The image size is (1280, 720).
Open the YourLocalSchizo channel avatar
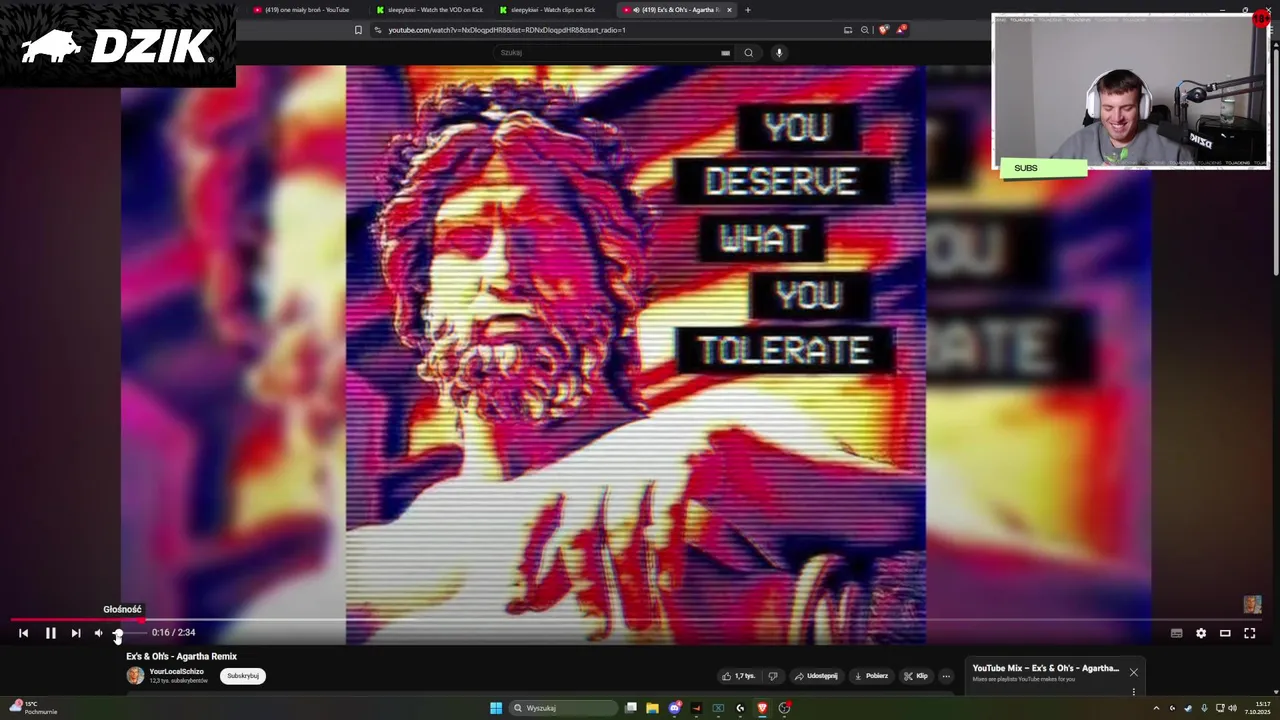pyautogui.click(x=135, y=676)
